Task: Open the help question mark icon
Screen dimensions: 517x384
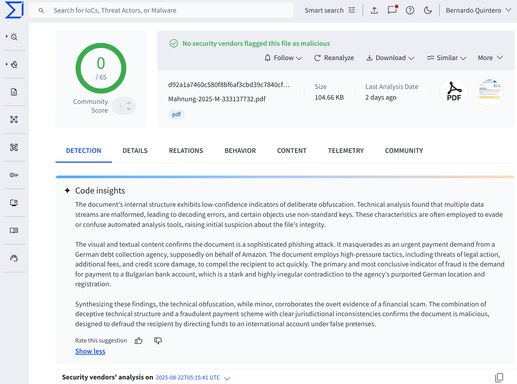Action: pyautogui.click(x=410, y=10)
